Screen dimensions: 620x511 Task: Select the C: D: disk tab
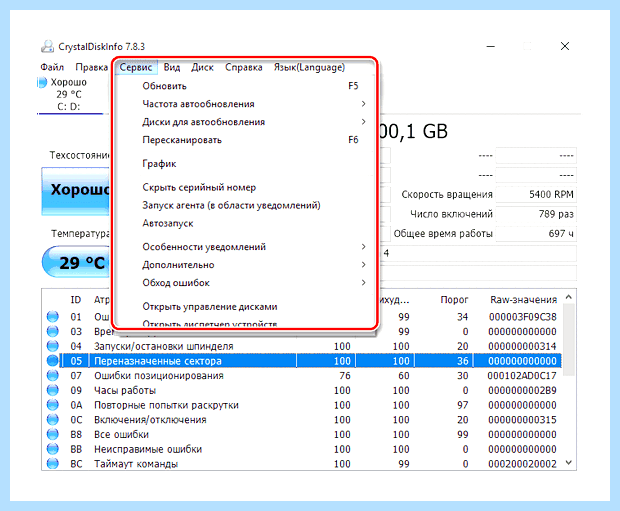coord(70,94)
